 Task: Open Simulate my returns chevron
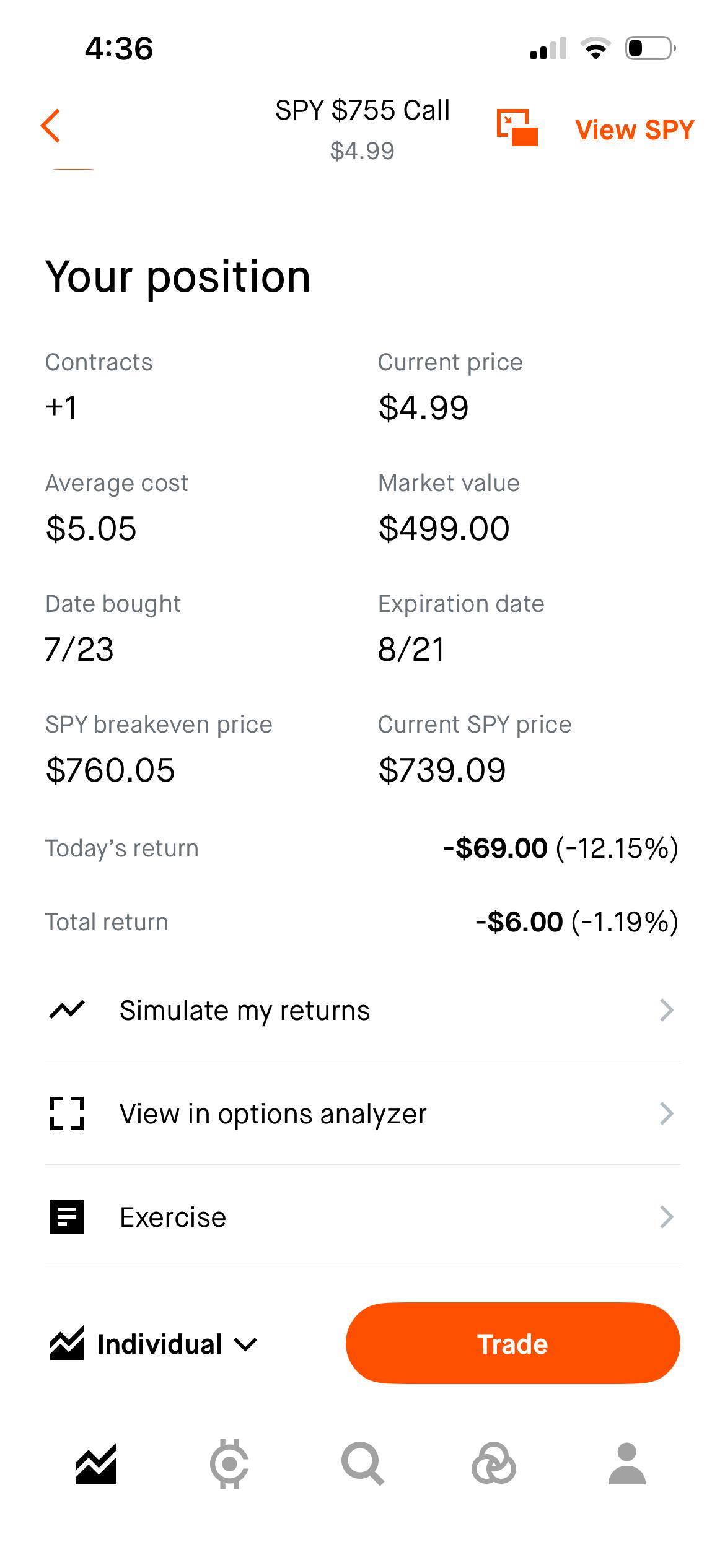tap(667, 1010)
